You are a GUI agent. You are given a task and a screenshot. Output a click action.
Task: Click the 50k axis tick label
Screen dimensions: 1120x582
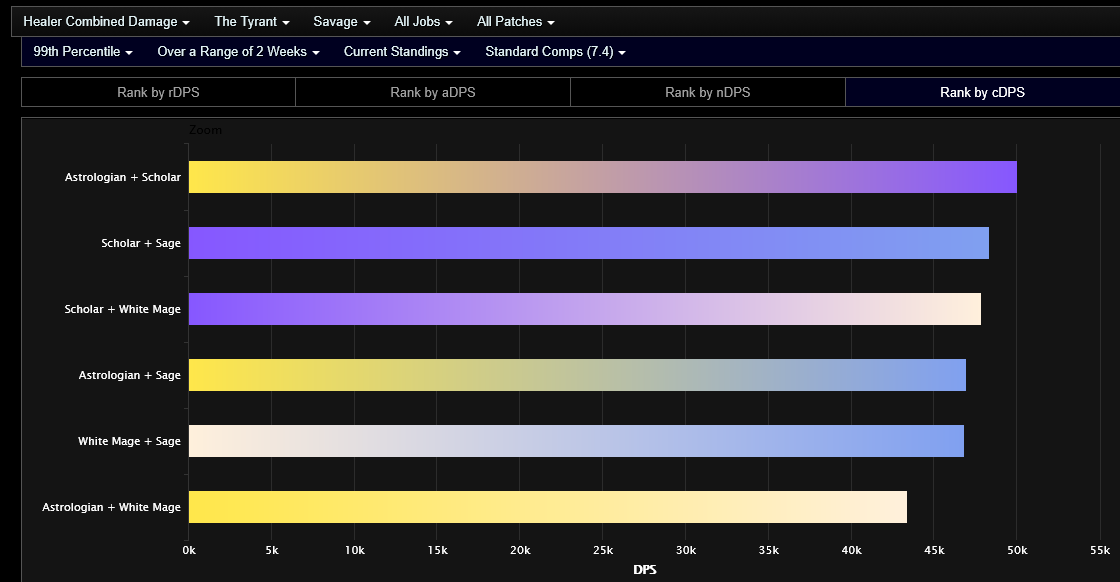click(1017, 550)
